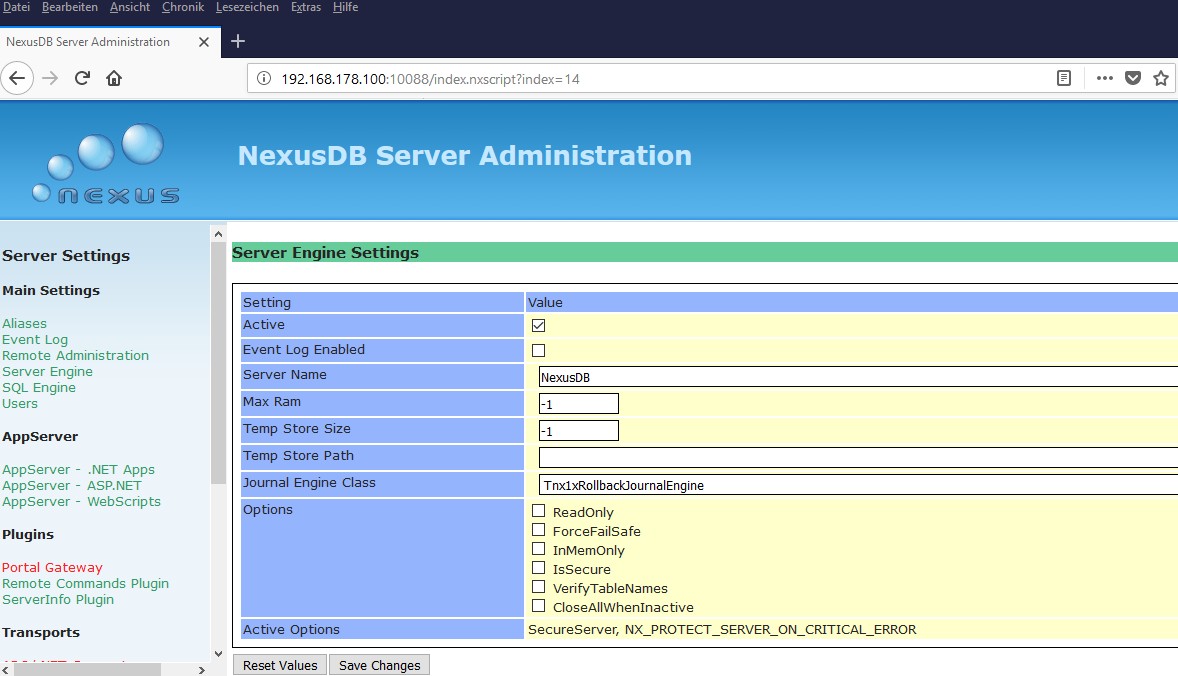Turn on the IsSecure option
The height and width of the screenshot is (676, 1178).
click(x=538, y=568)
